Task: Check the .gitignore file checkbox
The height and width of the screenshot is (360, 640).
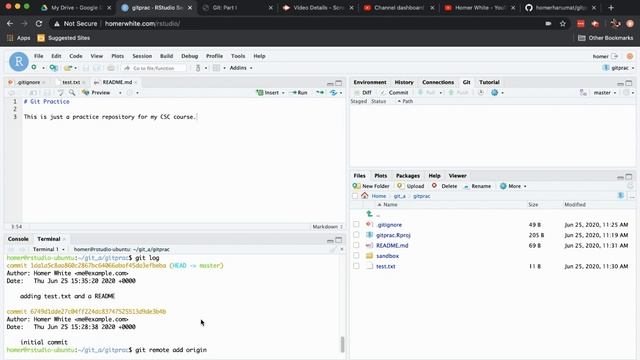Action: (x=356, y=224)
